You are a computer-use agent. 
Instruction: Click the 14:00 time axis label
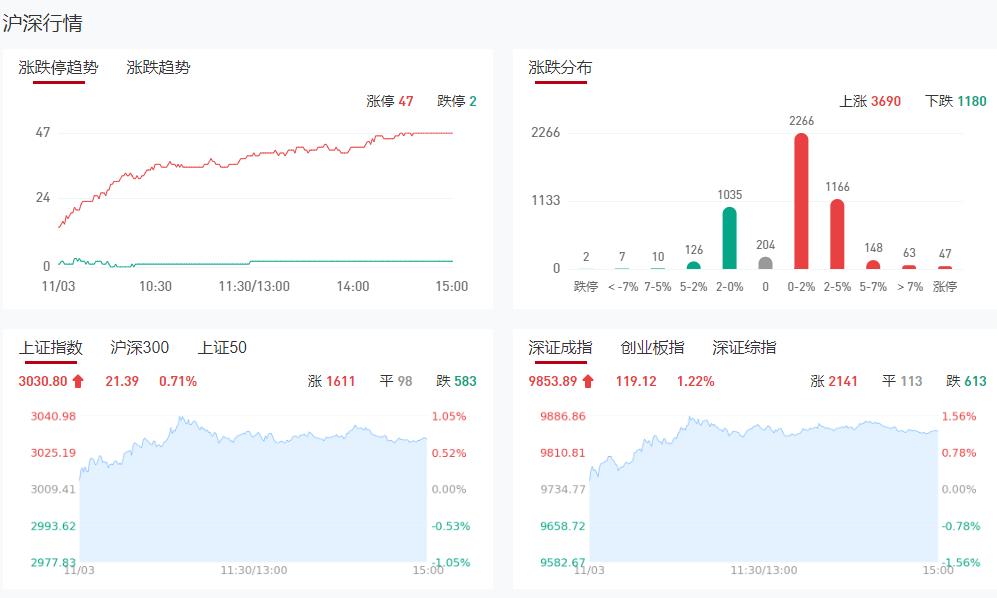click(353, 286)
